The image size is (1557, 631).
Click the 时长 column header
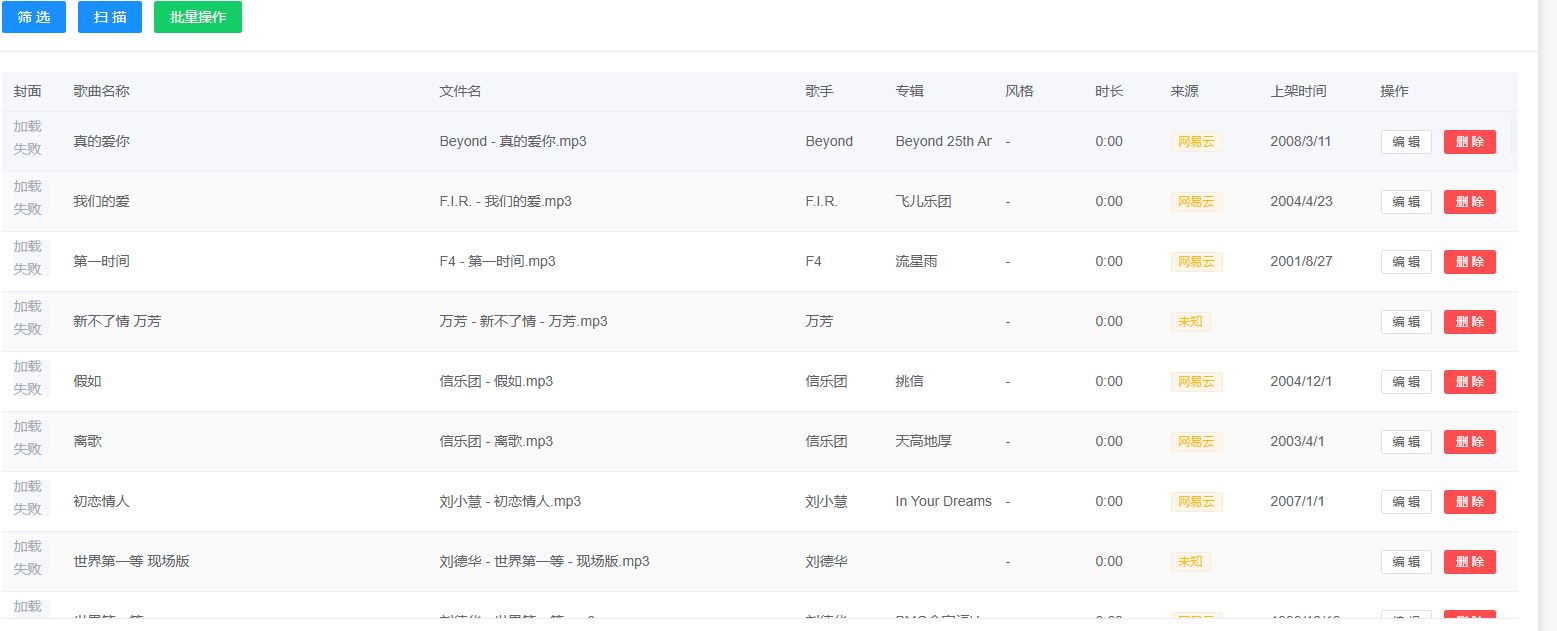tap(1109, 91)
